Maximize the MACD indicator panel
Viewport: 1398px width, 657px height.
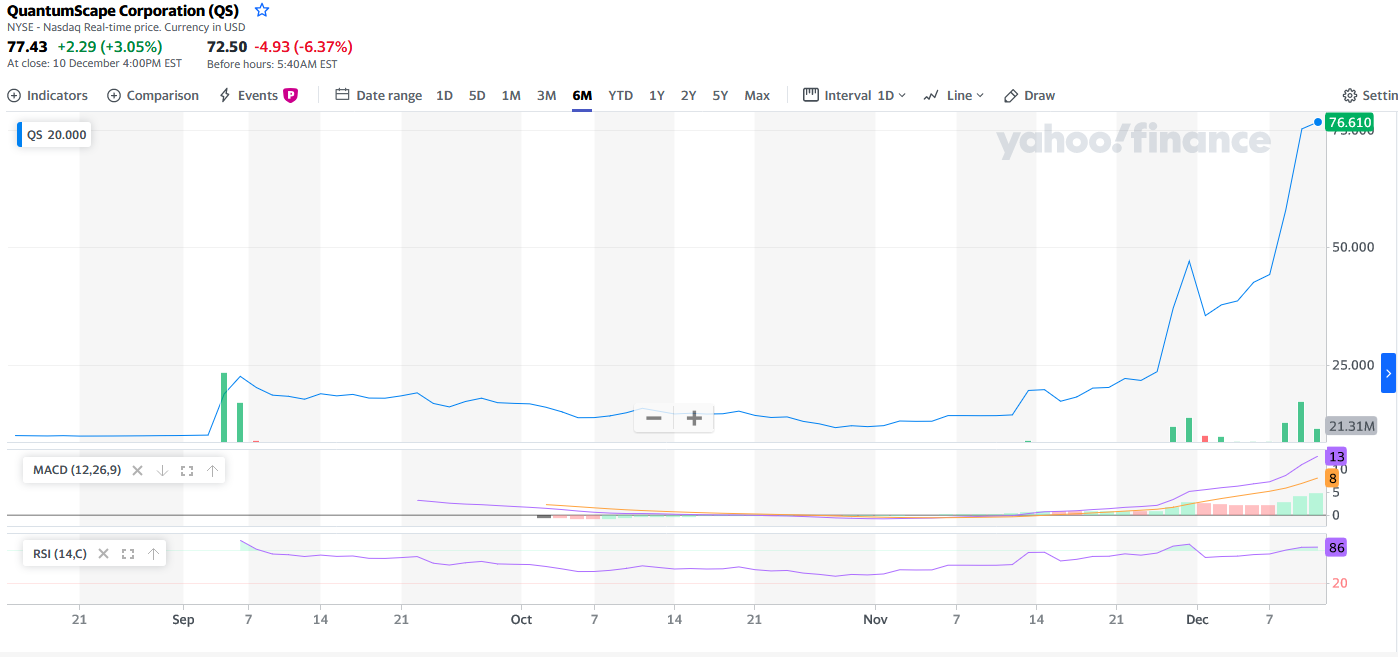coord(187,470)
